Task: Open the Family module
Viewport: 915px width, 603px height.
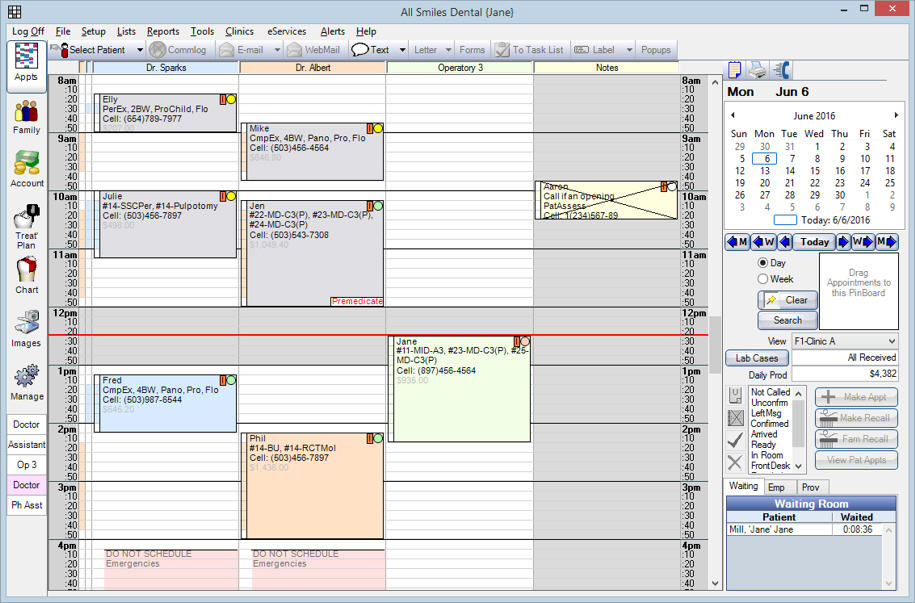Action: (26, 117)
